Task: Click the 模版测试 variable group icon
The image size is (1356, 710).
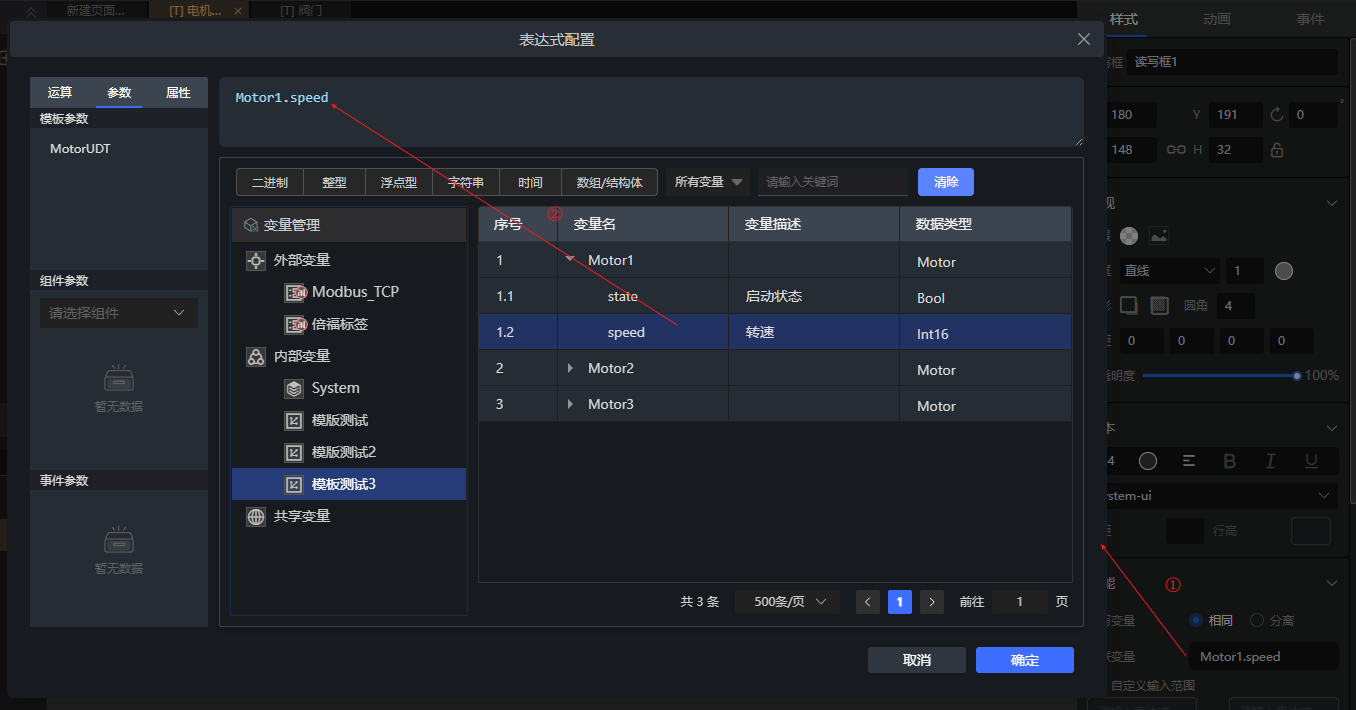Action: 294,420
